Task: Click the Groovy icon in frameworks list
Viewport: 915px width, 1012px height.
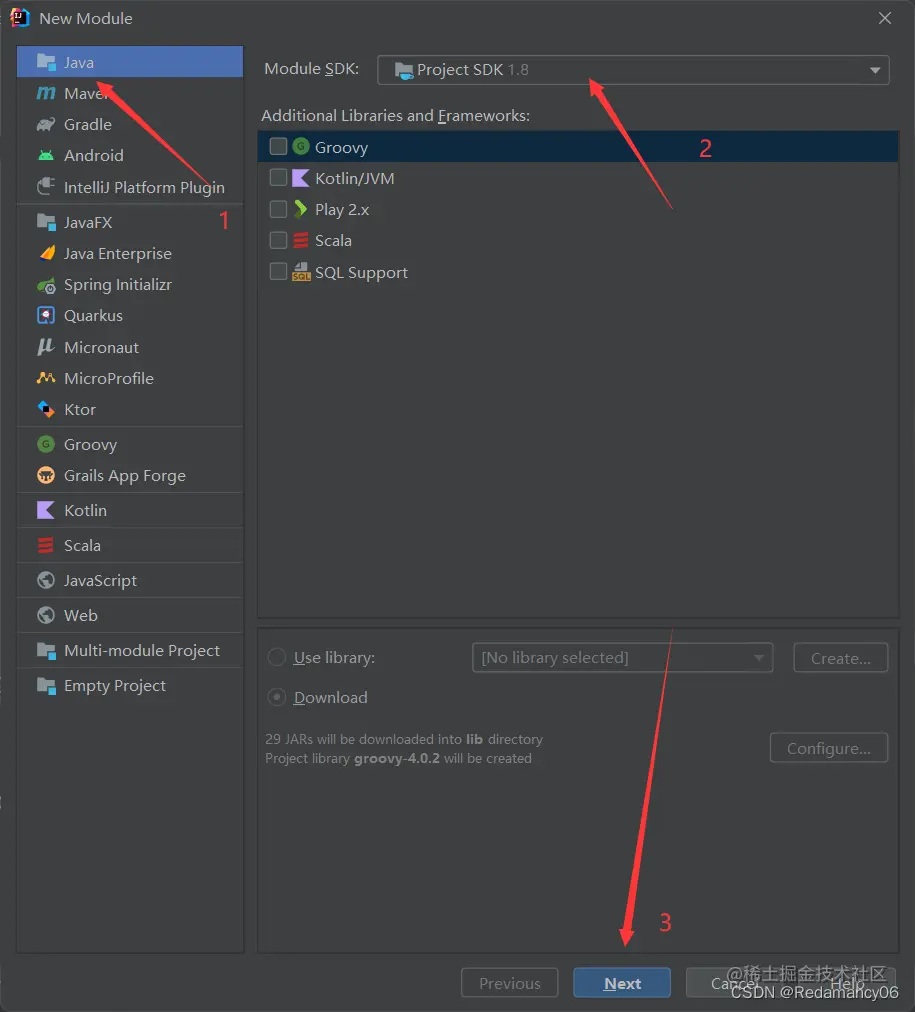Action: pyautogui.click(x=301, y=147)
